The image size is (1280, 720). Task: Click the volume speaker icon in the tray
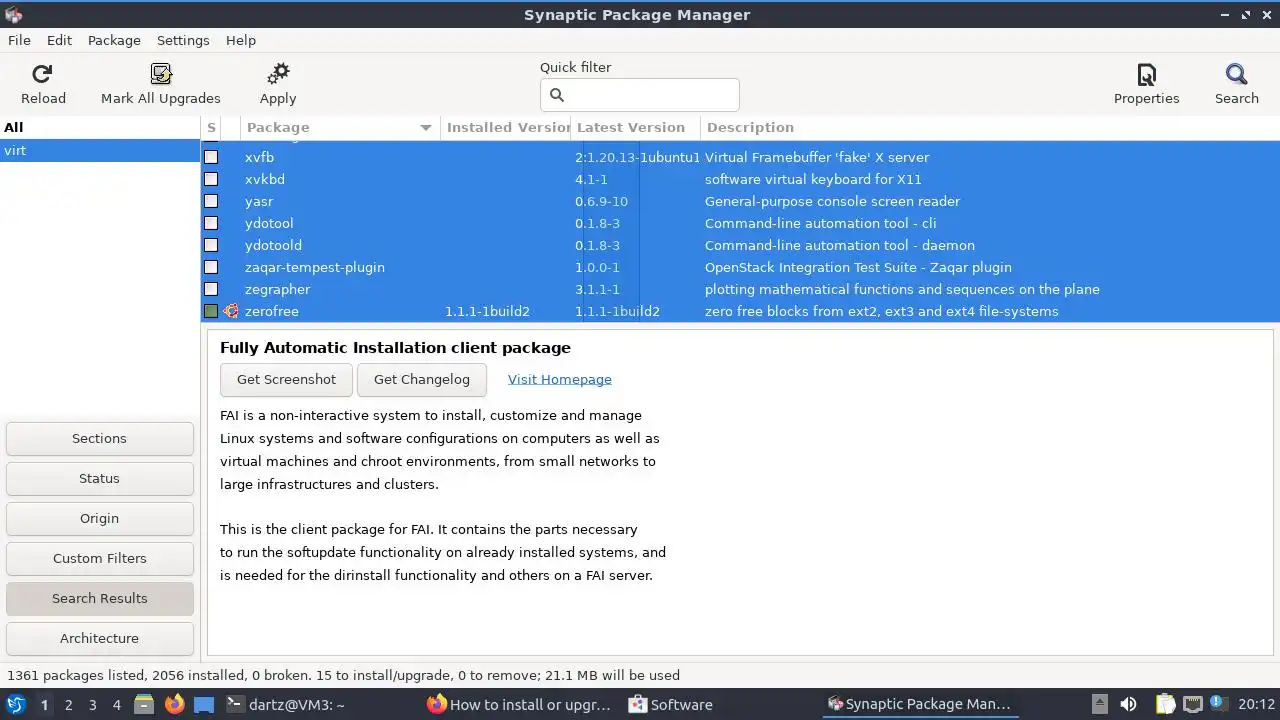(x=1128, y=704)
